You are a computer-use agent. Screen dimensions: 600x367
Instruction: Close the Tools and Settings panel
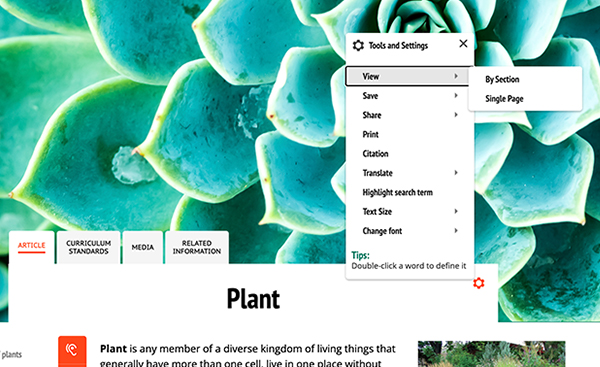(463, 44)
